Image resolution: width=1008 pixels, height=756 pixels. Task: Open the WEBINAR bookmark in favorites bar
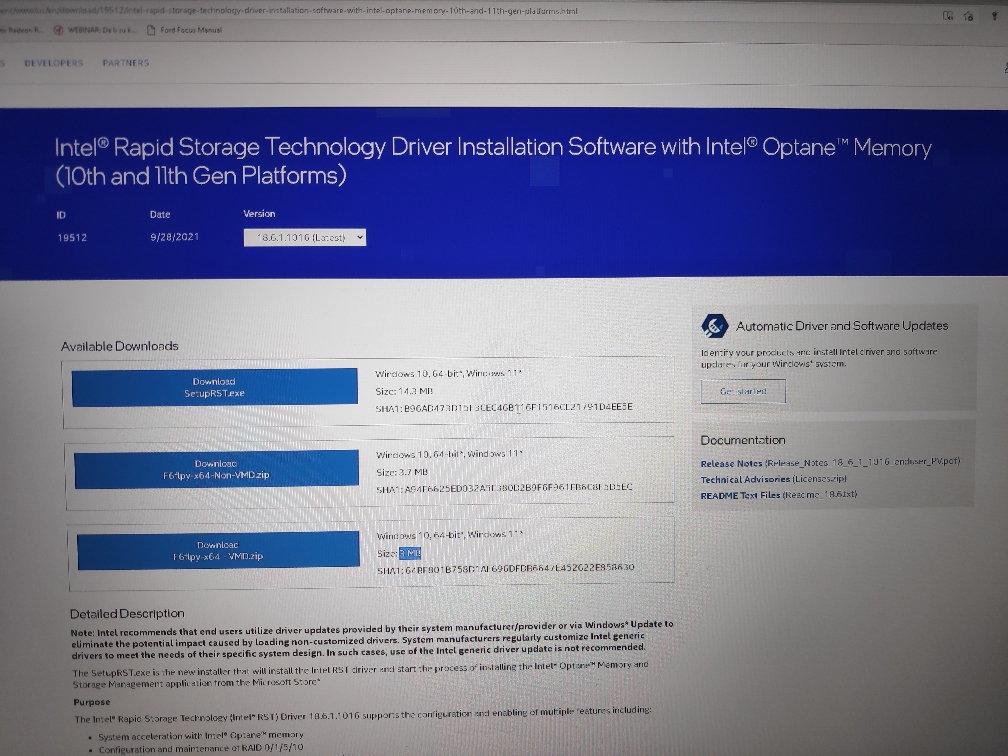94,30
